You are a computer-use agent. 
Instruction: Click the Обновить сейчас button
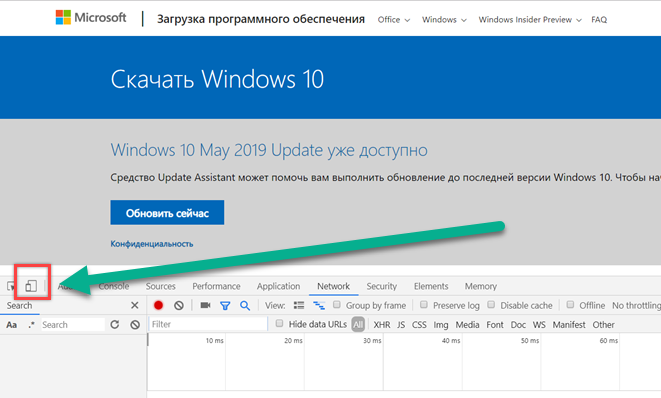167,212
